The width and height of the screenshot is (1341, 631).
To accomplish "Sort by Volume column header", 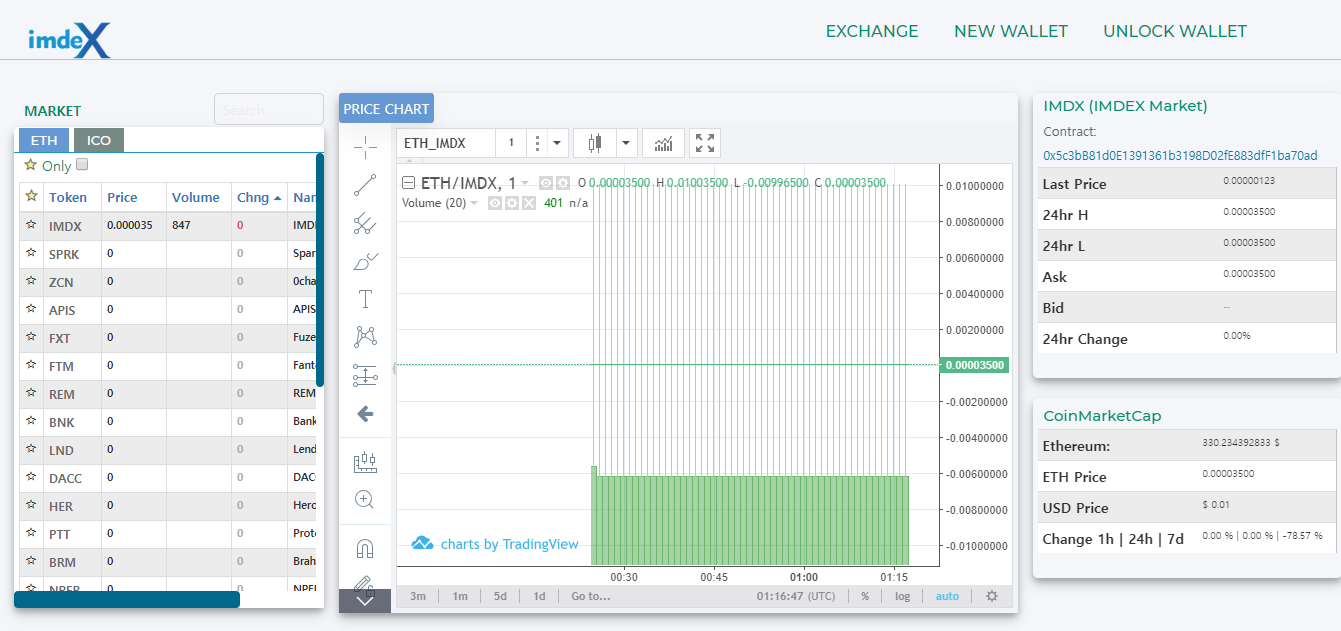I will pos(196,197).
